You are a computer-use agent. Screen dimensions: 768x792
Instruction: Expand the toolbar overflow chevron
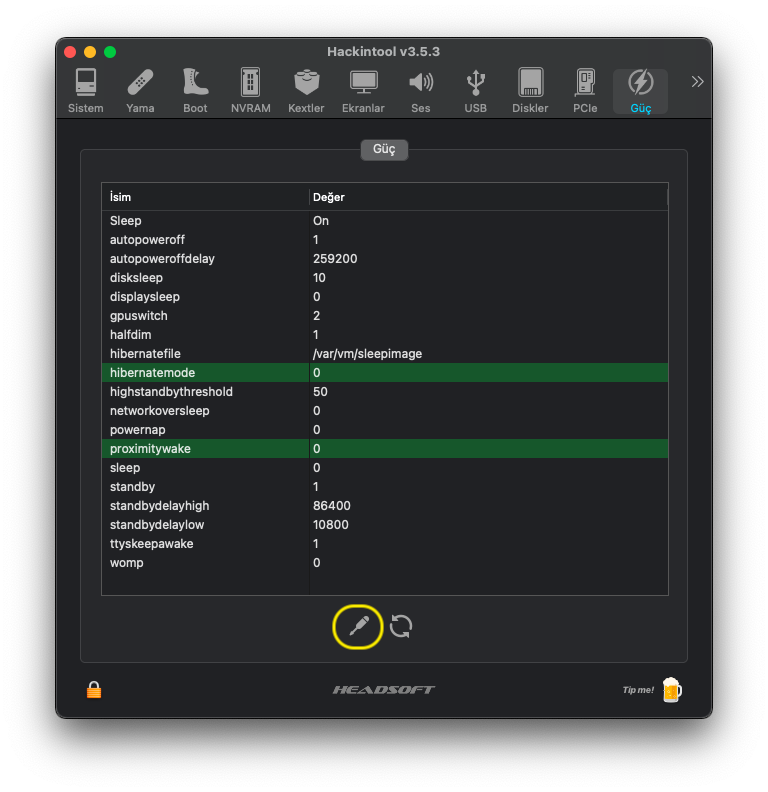[x=697, y=81]
